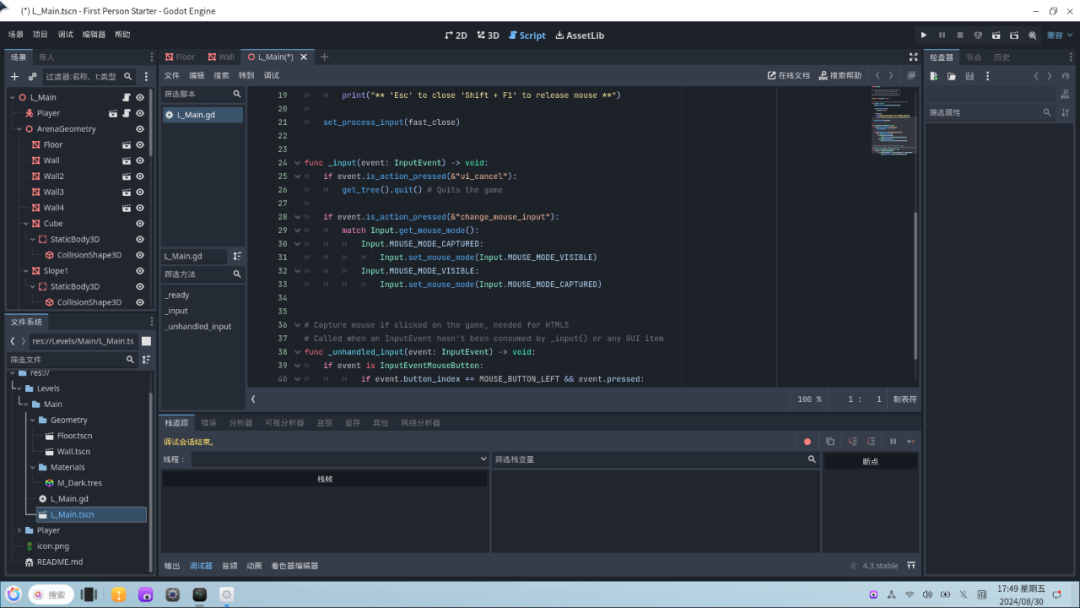Click network wifi icon in system tray

[909, 594]
